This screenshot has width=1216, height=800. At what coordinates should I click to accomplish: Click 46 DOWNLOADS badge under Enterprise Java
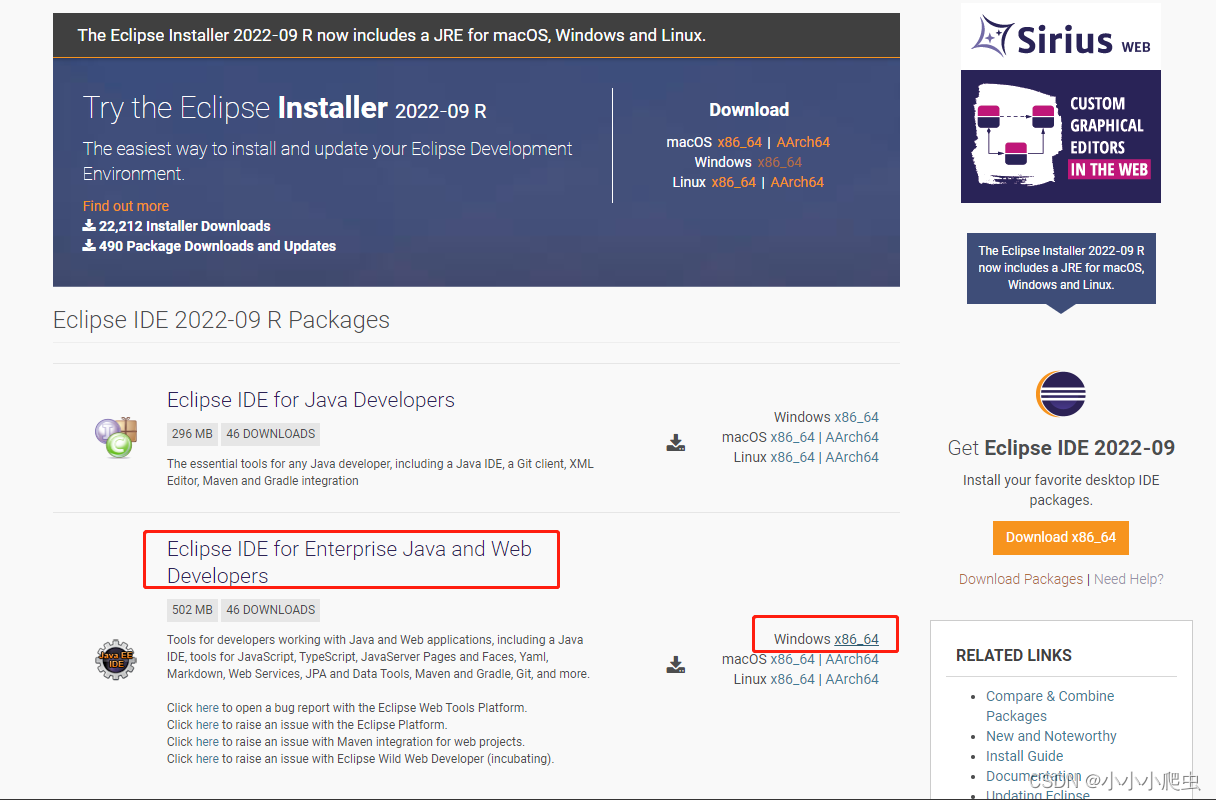click(271, 610)
